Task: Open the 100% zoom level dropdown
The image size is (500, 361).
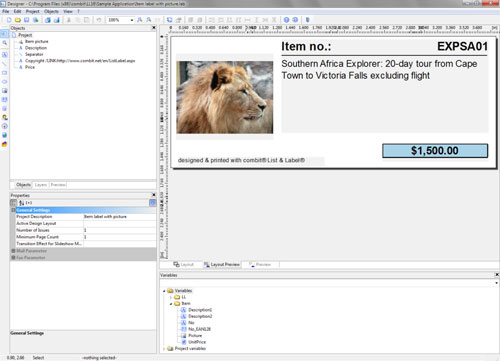Action: (x=131, y=20)
